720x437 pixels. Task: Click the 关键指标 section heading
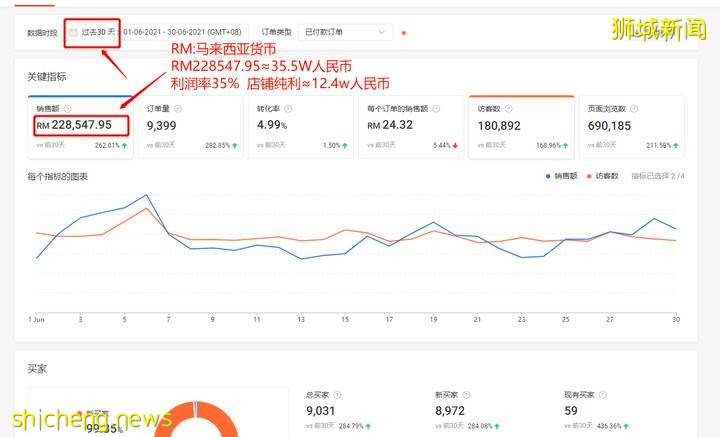47,77
